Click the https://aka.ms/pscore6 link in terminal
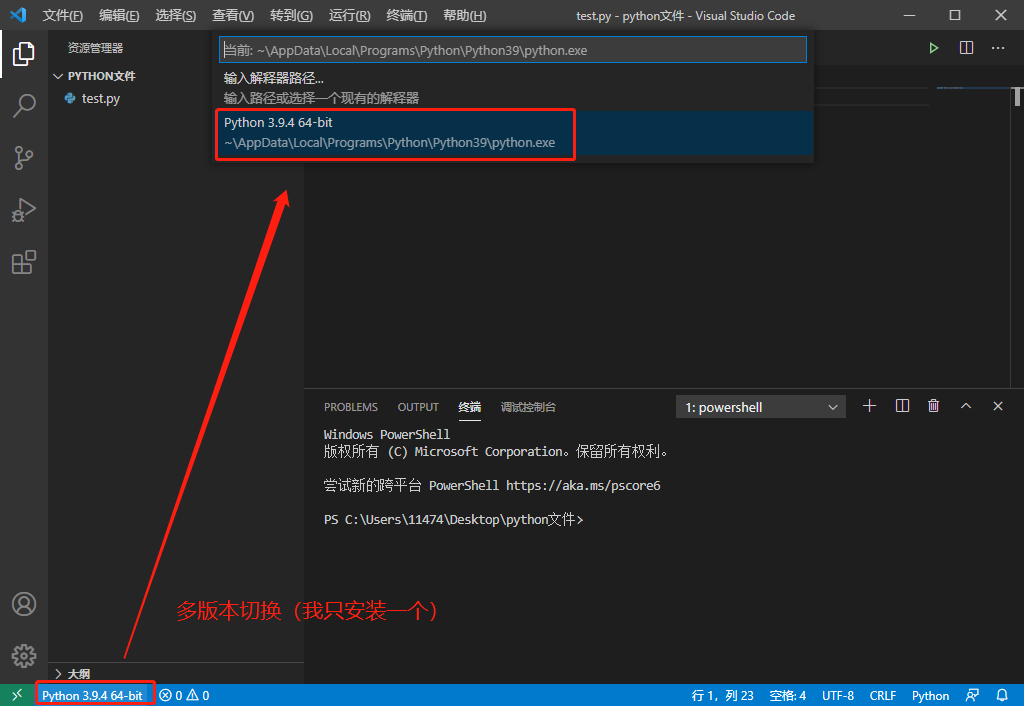 [x=583, y=485]
